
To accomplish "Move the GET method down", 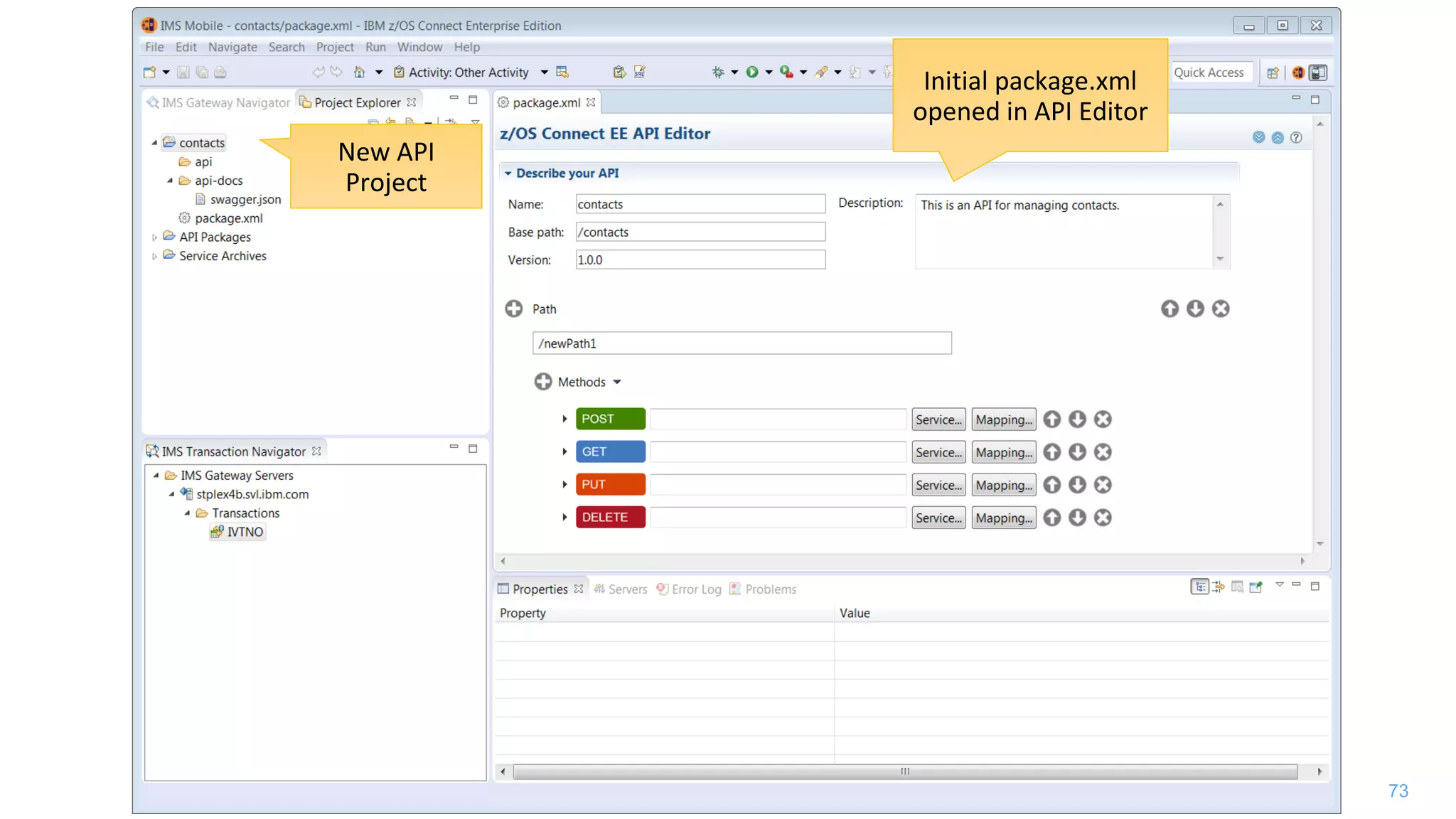I will pos(1078,452).
